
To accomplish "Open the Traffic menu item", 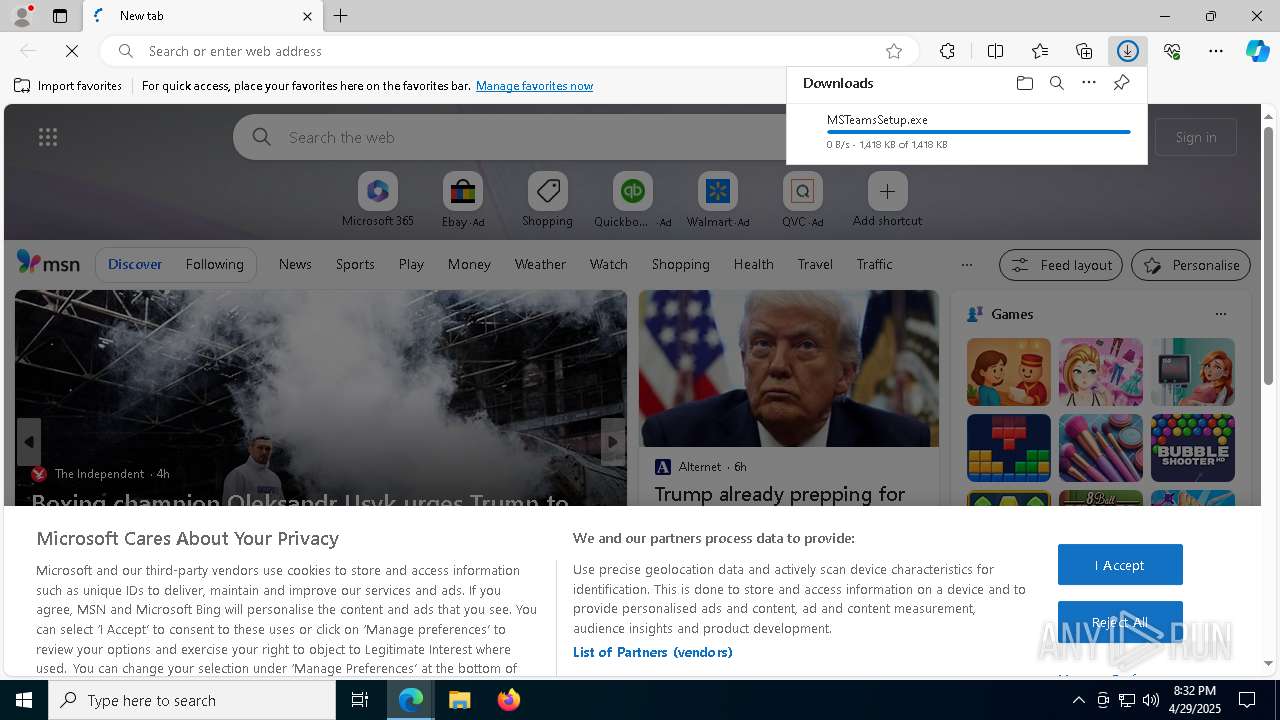I will click(874, 264).
